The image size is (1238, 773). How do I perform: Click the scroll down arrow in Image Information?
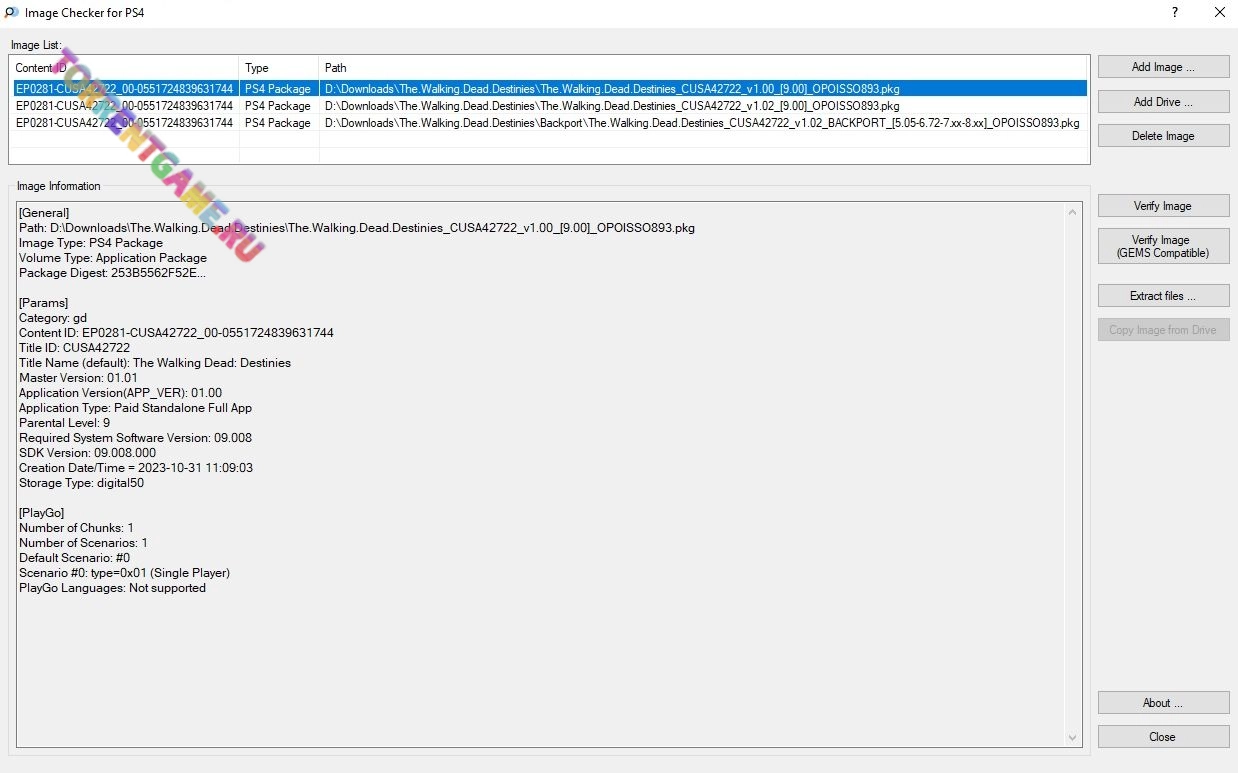[1074, 738]
